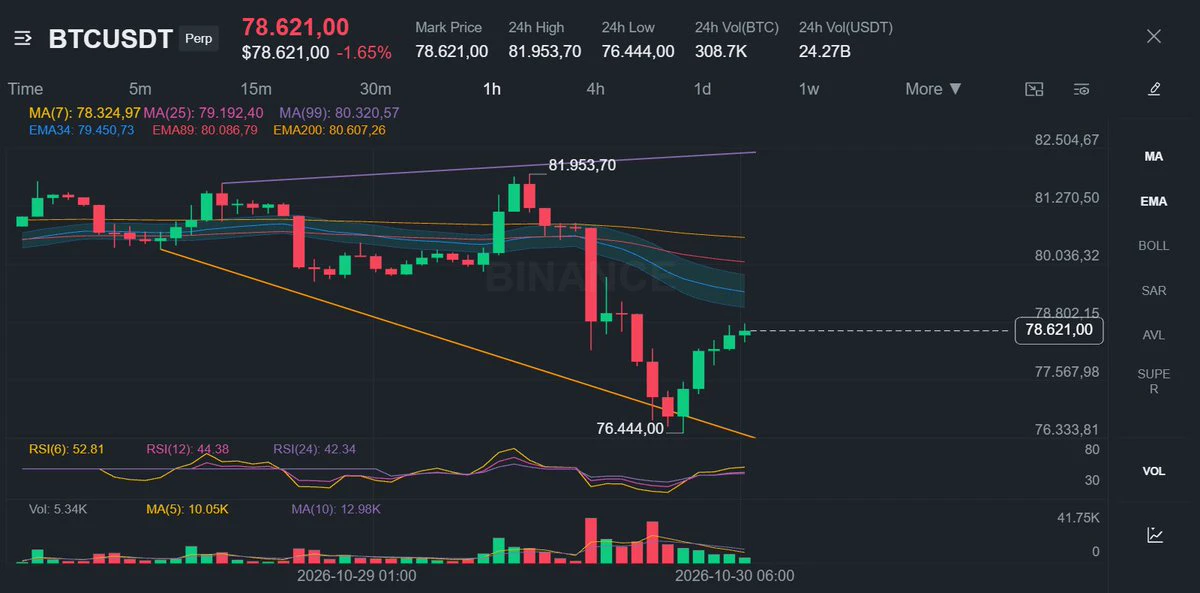Click the EMA34 79.450,73 legend
Screen dimensions: 1200x593
click(81, 130)
